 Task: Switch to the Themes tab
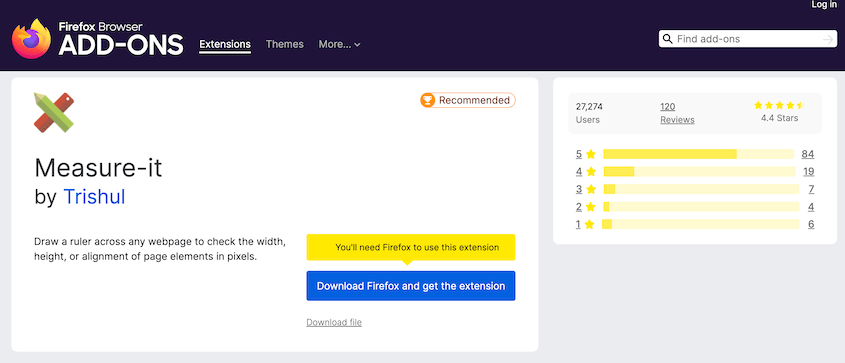pyautogui.click(x=285, y=44)
